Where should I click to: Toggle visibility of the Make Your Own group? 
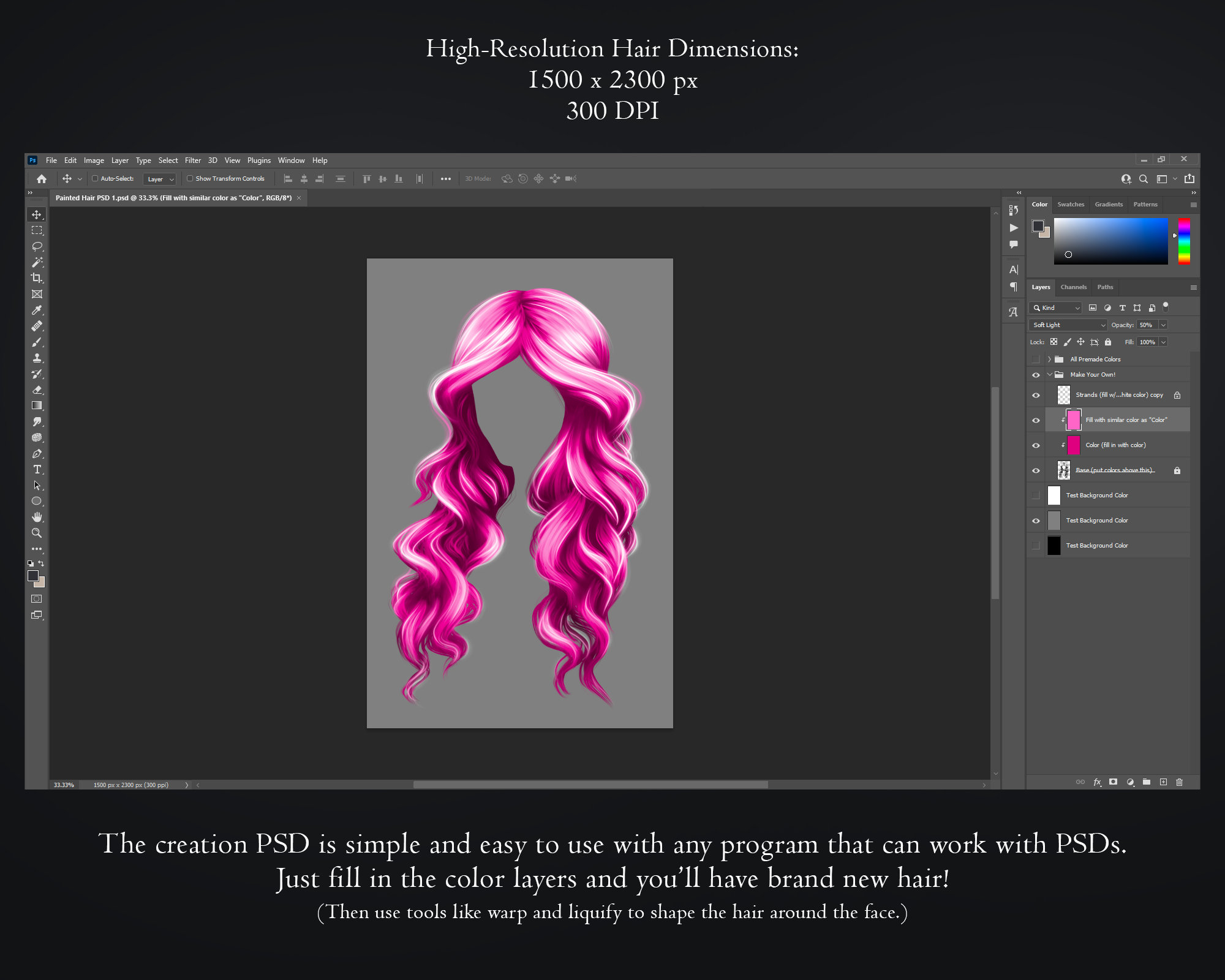(x=1036, y=374)
